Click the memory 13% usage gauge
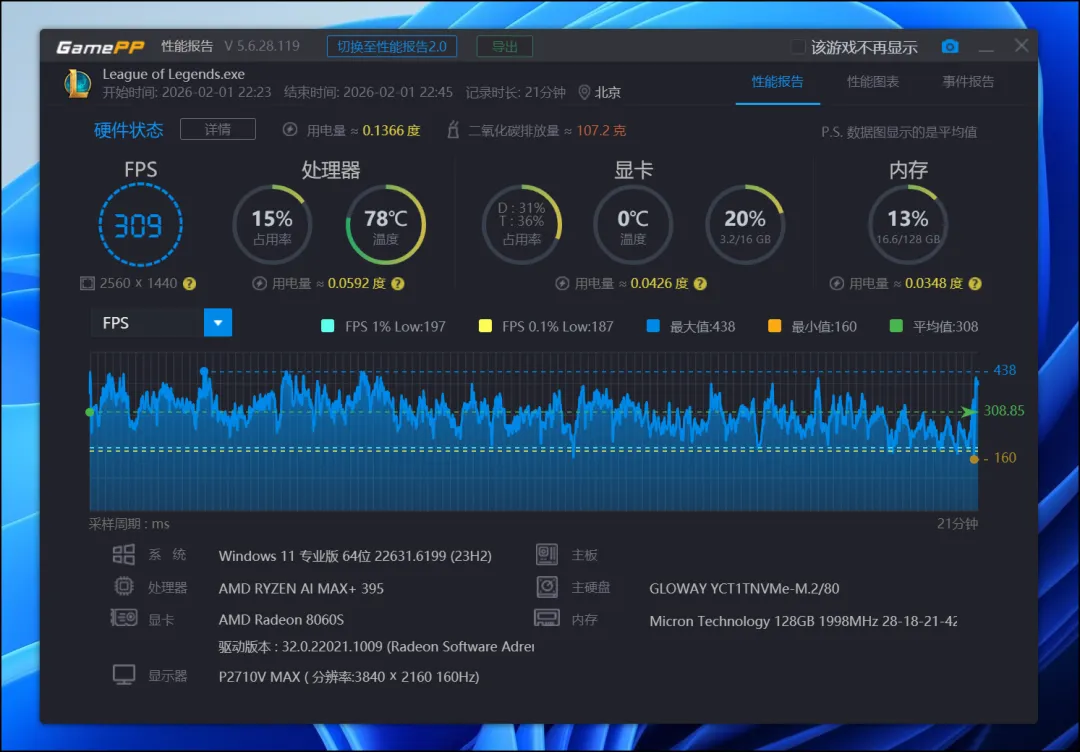 pos(908,224)
